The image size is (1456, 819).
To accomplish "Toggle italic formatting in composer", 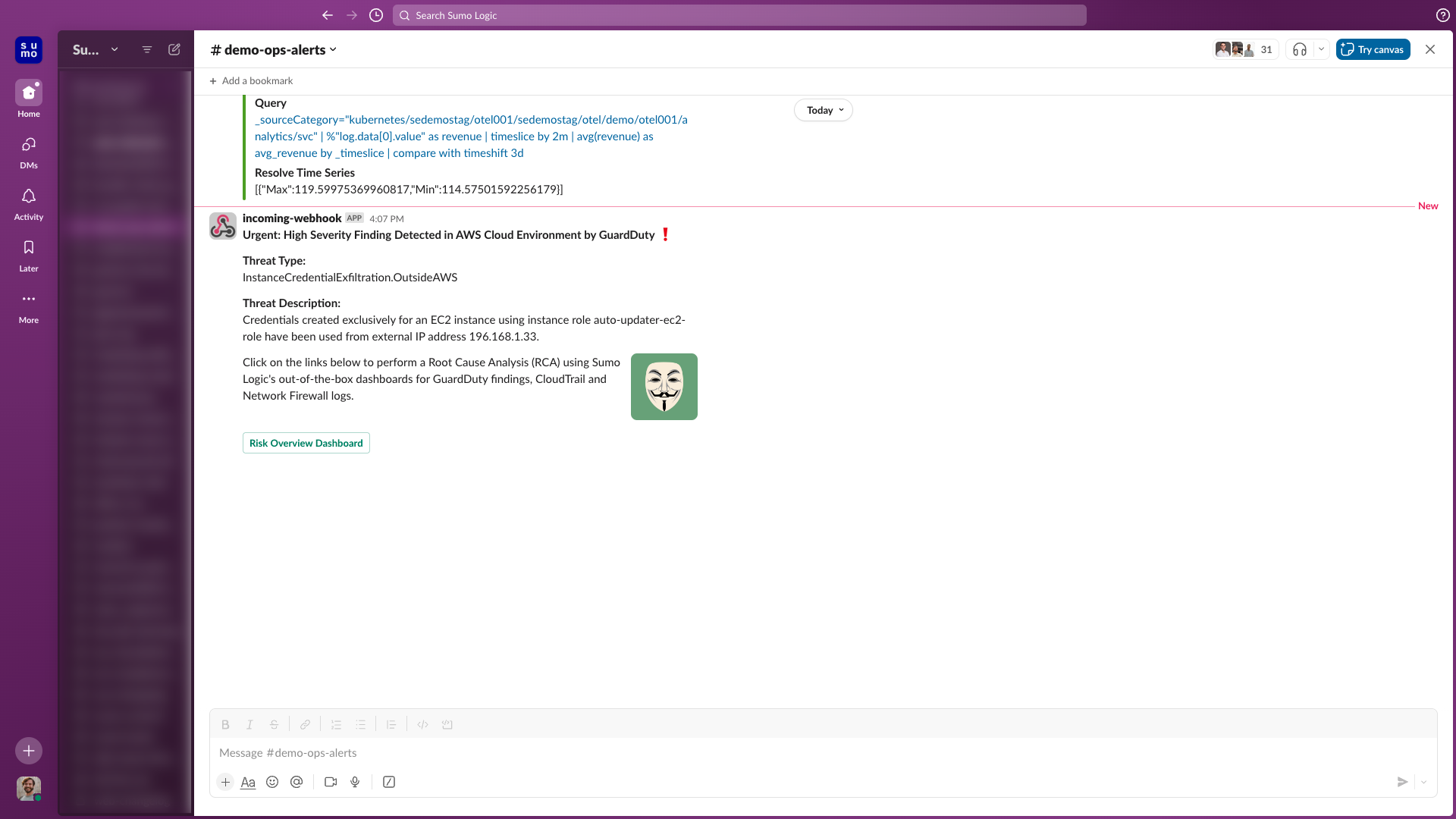I will (249, 725).
